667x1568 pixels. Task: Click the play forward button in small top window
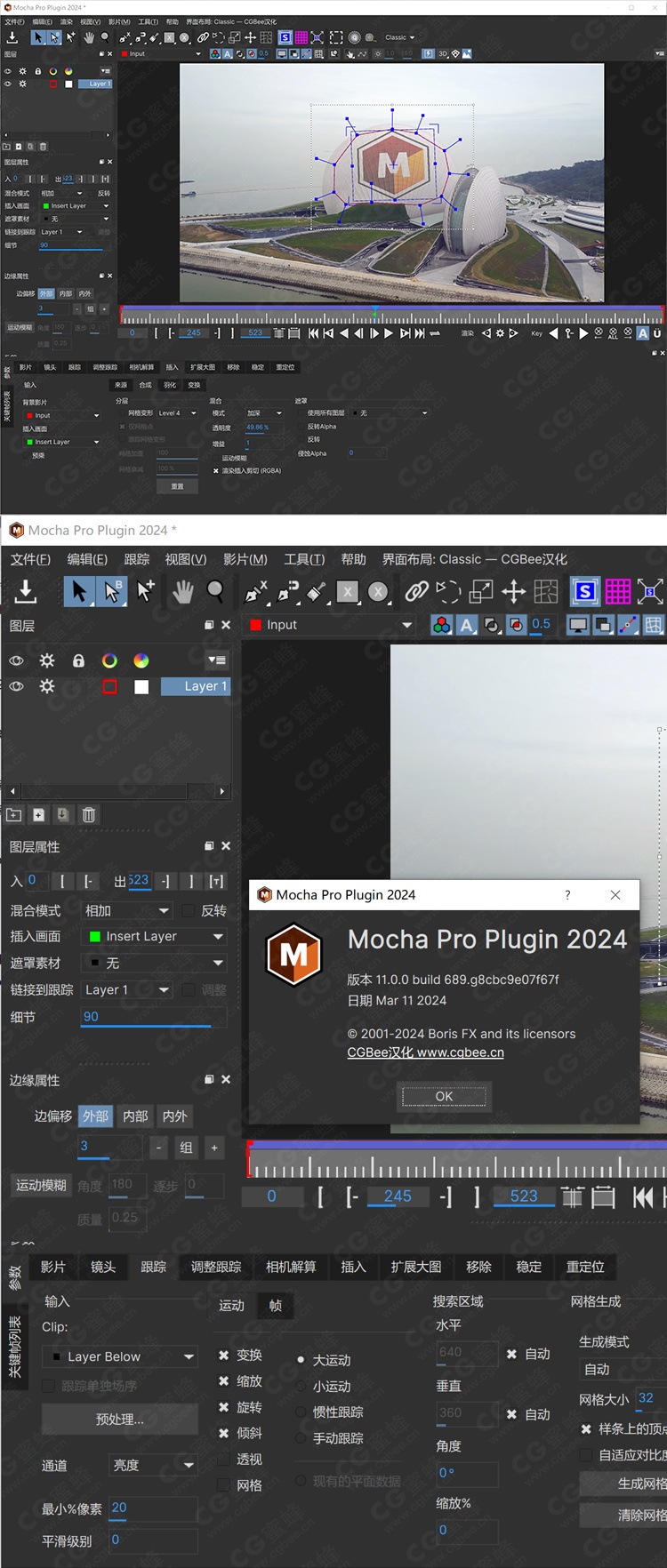coord(389,333)
